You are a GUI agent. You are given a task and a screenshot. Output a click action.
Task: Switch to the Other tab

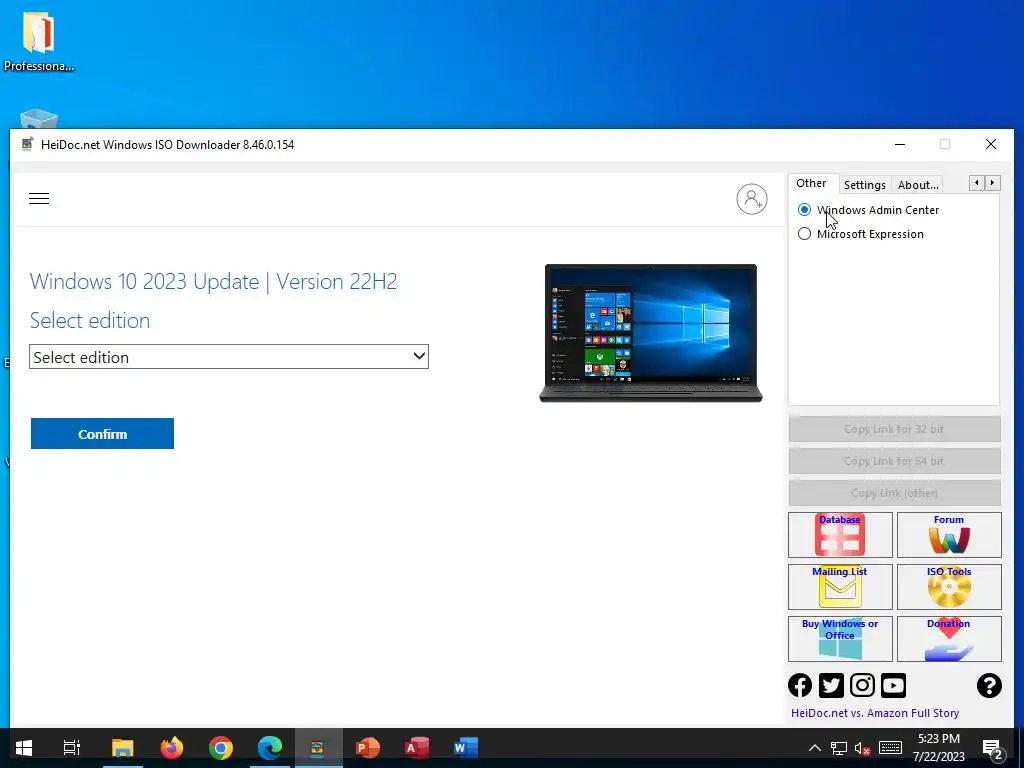(x=811, y=184)
